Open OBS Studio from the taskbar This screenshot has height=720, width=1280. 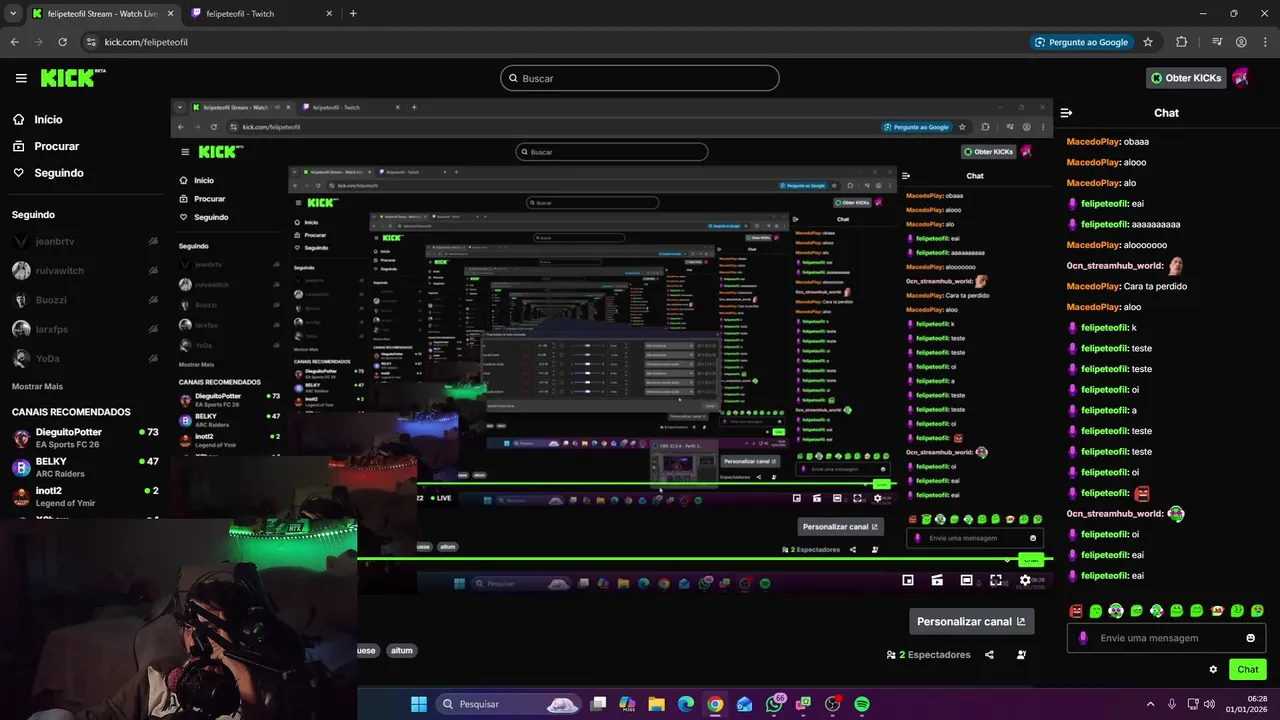(x=833, y=704)
